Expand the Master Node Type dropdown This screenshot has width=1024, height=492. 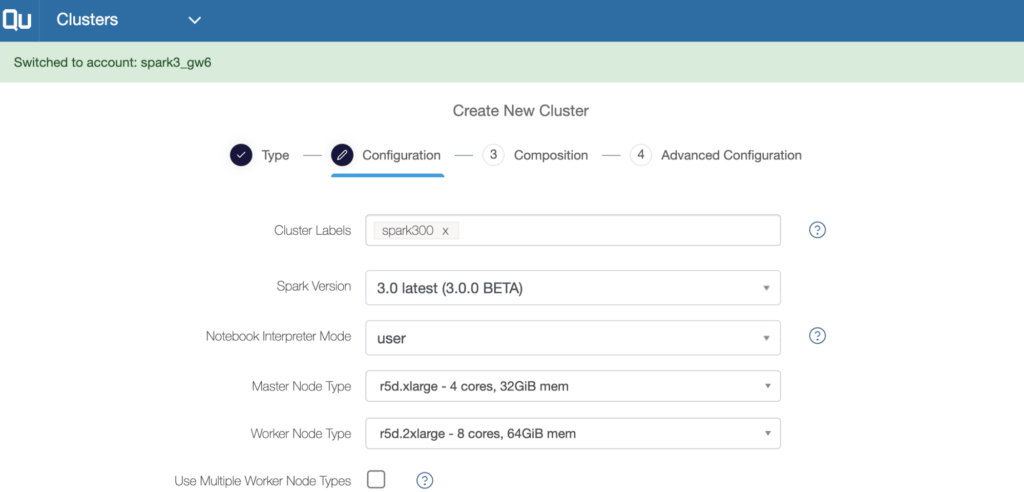click(573, 386)
